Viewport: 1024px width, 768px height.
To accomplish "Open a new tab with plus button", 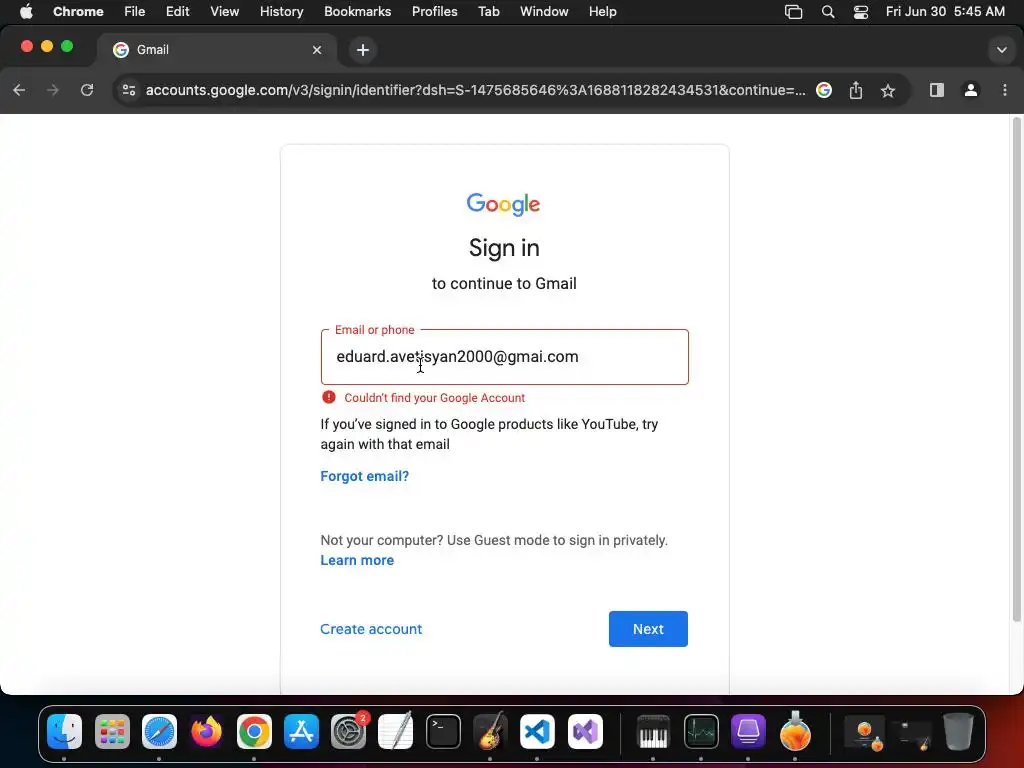I will point(363,50).
